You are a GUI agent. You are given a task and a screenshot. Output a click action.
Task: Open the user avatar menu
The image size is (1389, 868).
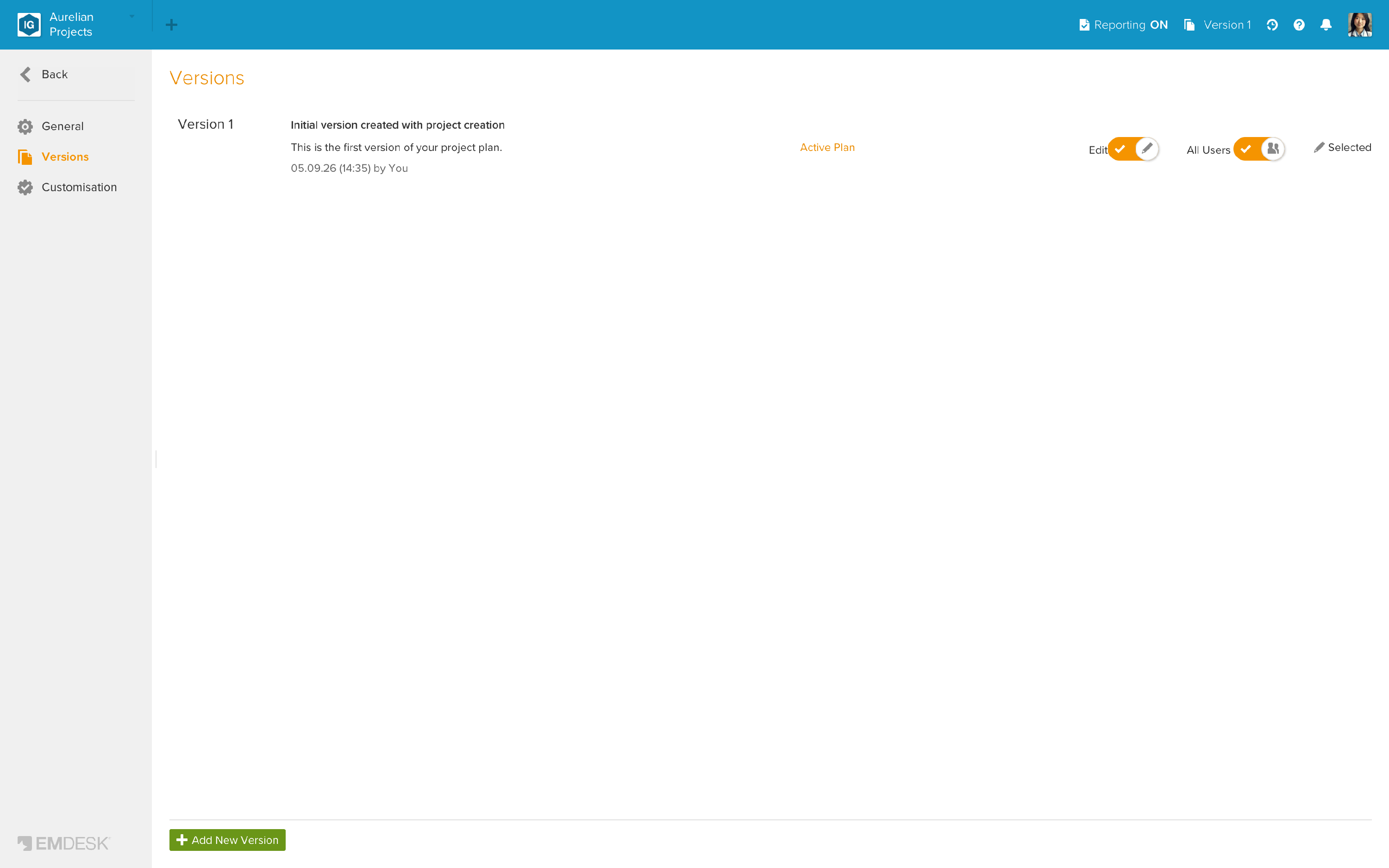coord(1360,25)
